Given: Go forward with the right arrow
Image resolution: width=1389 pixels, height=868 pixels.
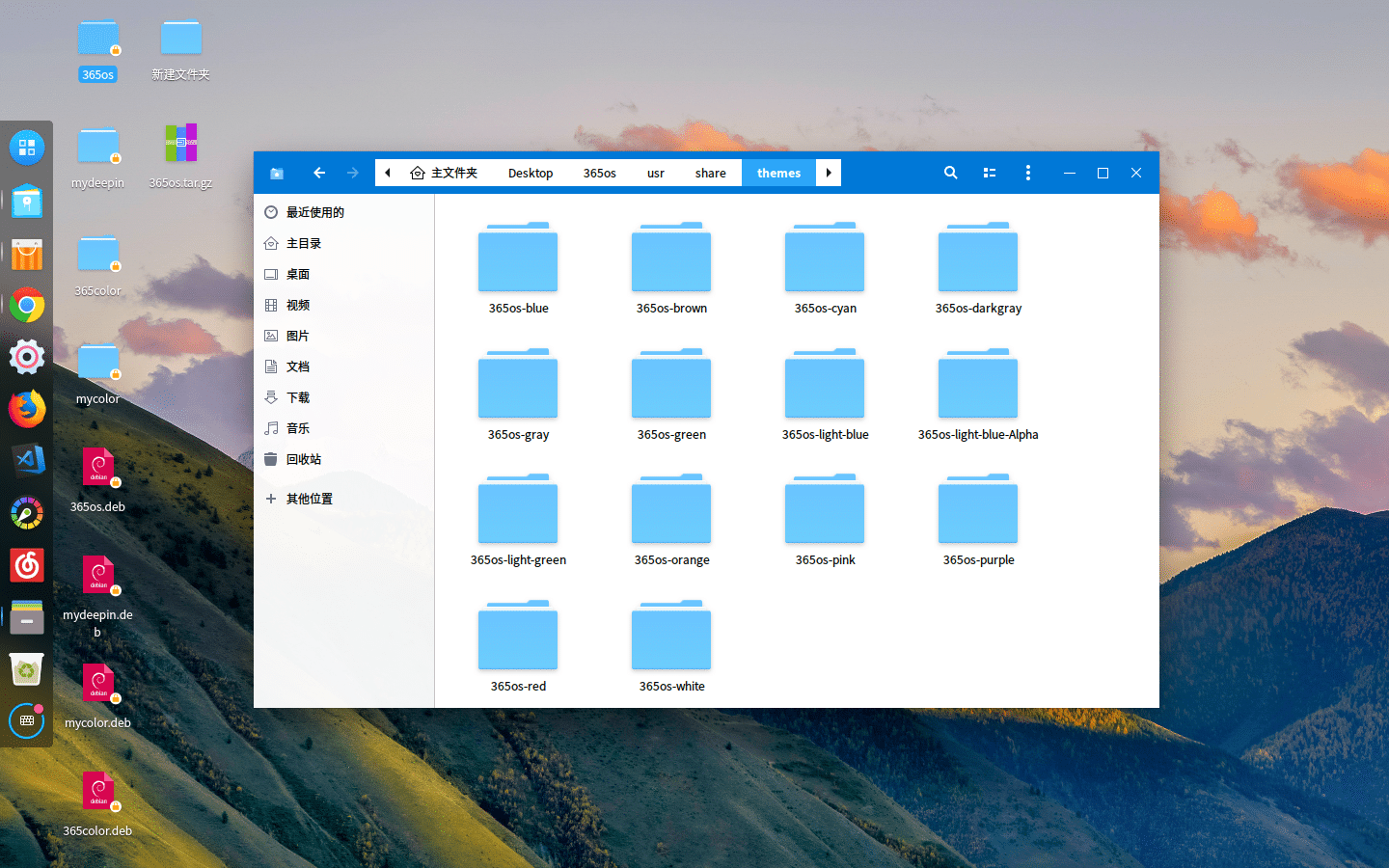Looking at the screenshot, I should pyautogui.click(x=353, y=173).
